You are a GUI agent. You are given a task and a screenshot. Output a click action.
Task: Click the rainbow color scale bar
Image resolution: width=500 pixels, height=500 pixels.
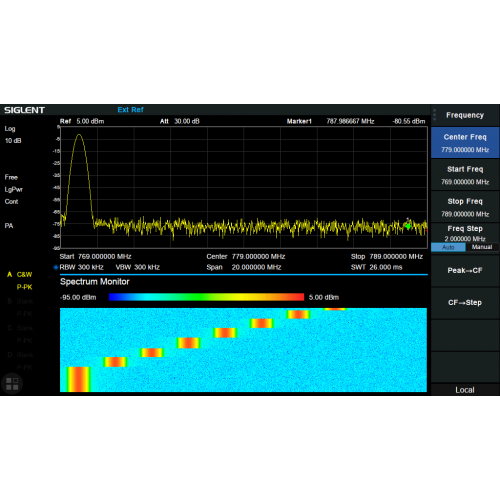[x=206, y=297]
